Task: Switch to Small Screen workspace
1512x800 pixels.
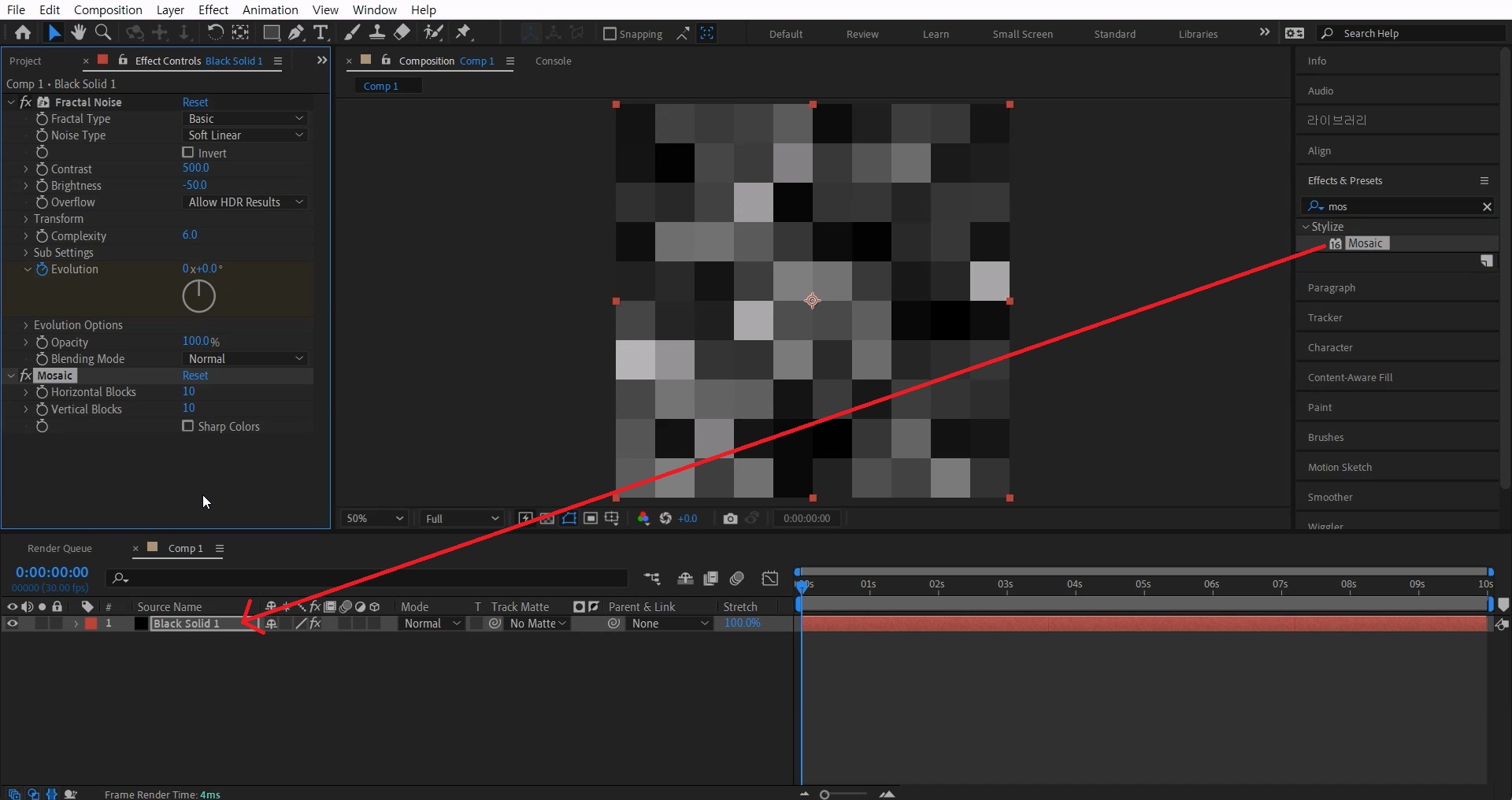Action: 1022,34
